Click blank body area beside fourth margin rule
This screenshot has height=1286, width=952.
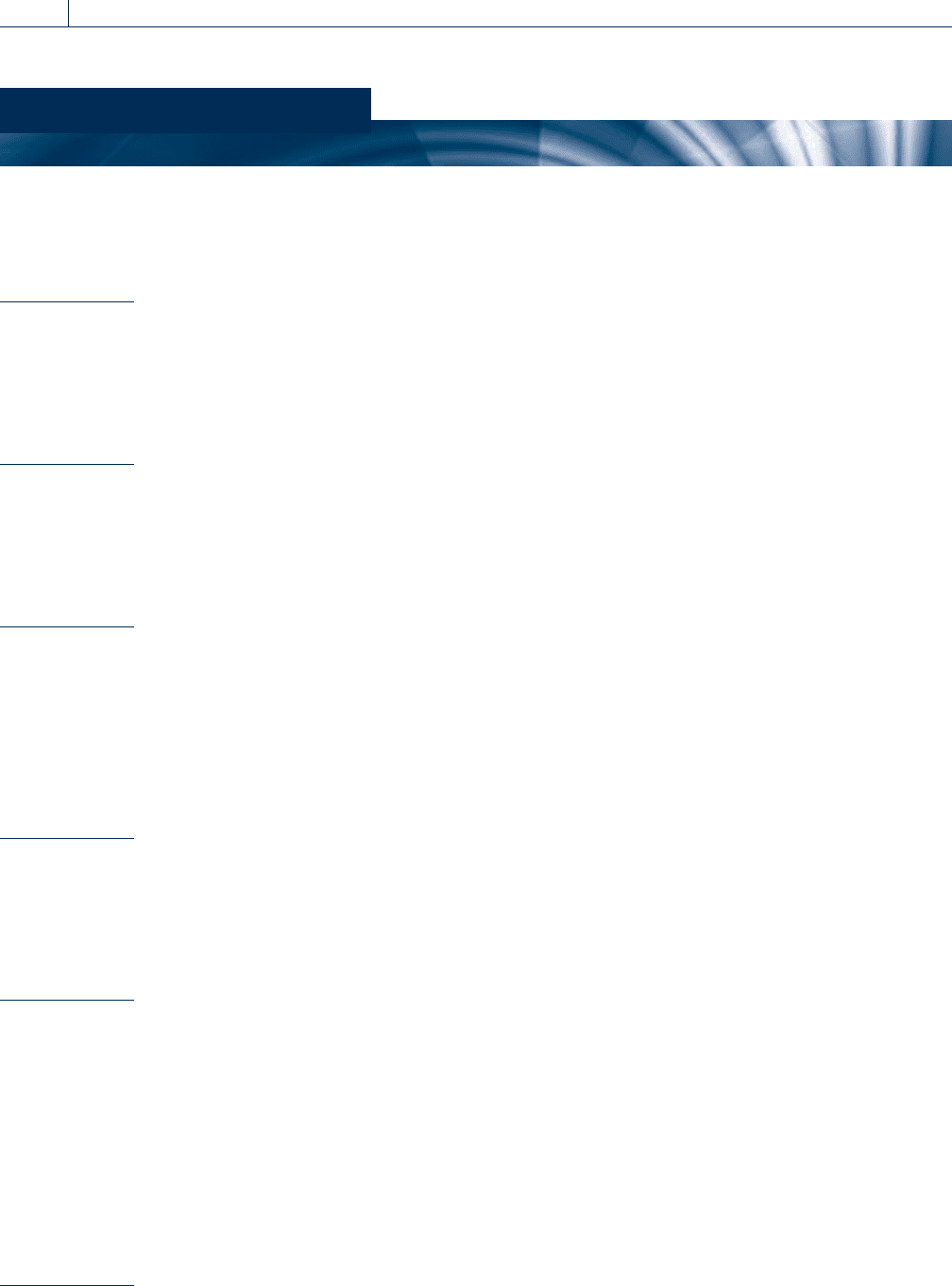click(543, 918)
